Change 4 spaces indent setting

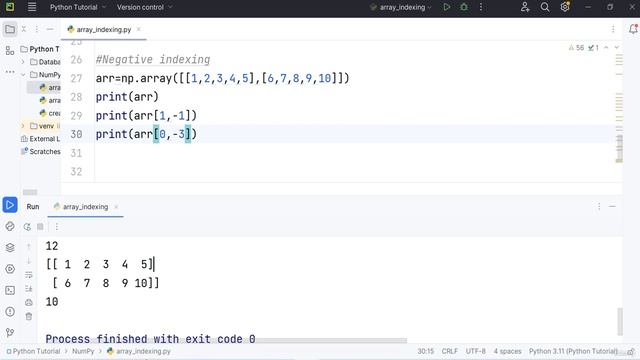pyautogui.click(x=507, y=351)
